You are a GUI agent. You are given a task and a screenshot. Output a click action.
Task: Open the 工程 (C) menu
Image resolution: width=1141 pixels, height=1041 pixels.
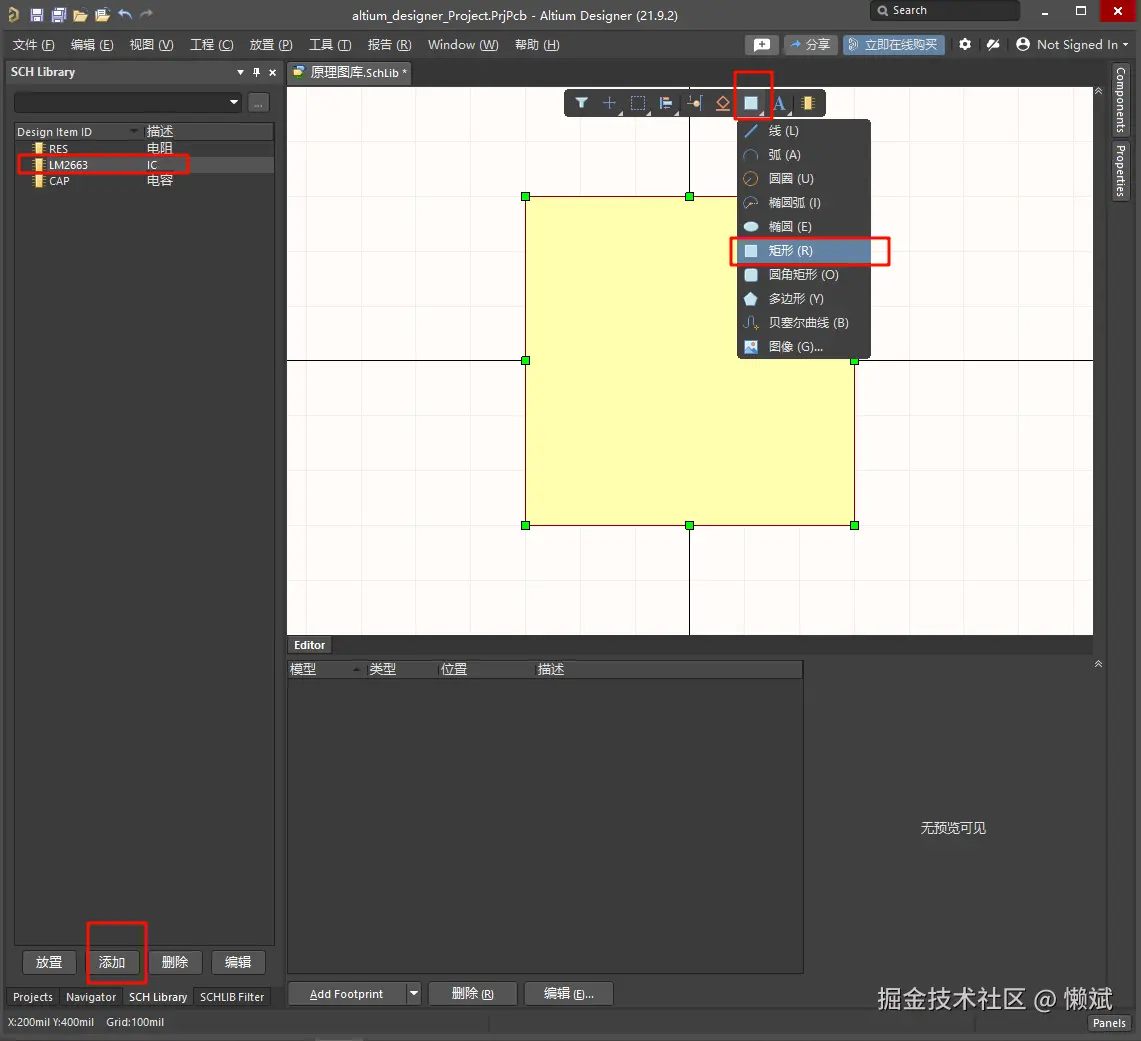[212, 45]
